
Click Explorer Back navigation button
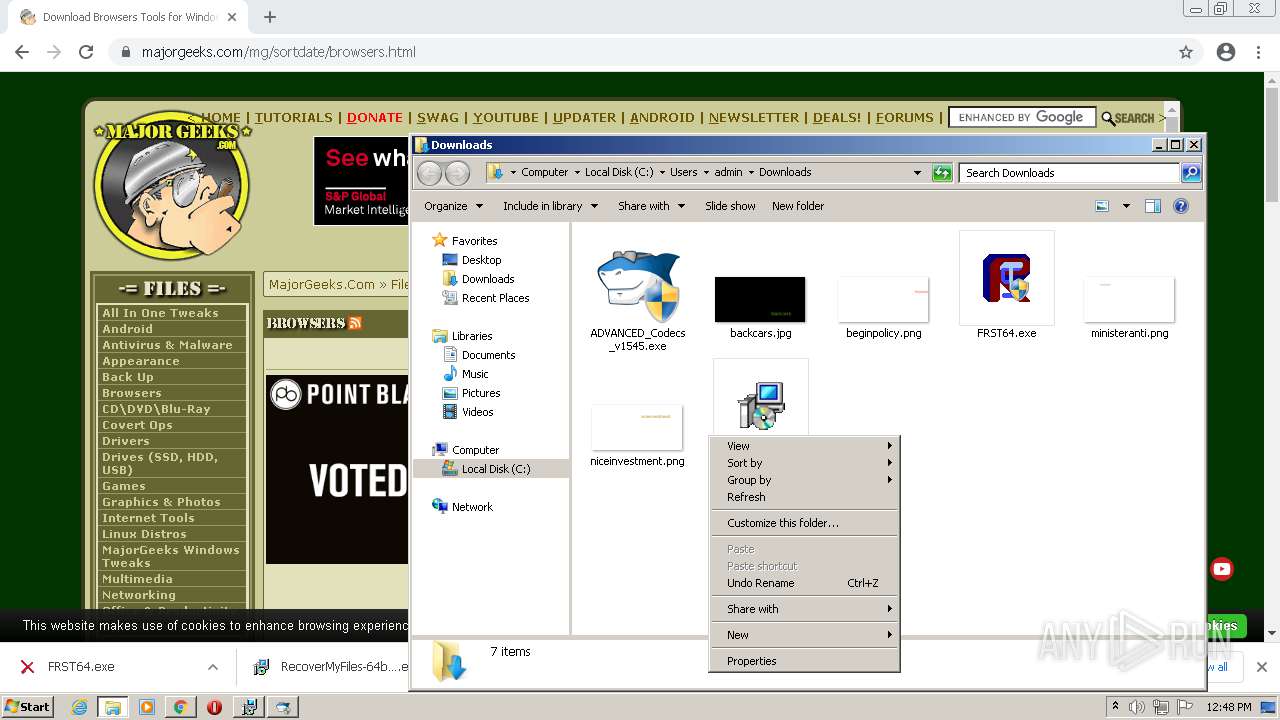pyautogui.click(x=430, y=173)
